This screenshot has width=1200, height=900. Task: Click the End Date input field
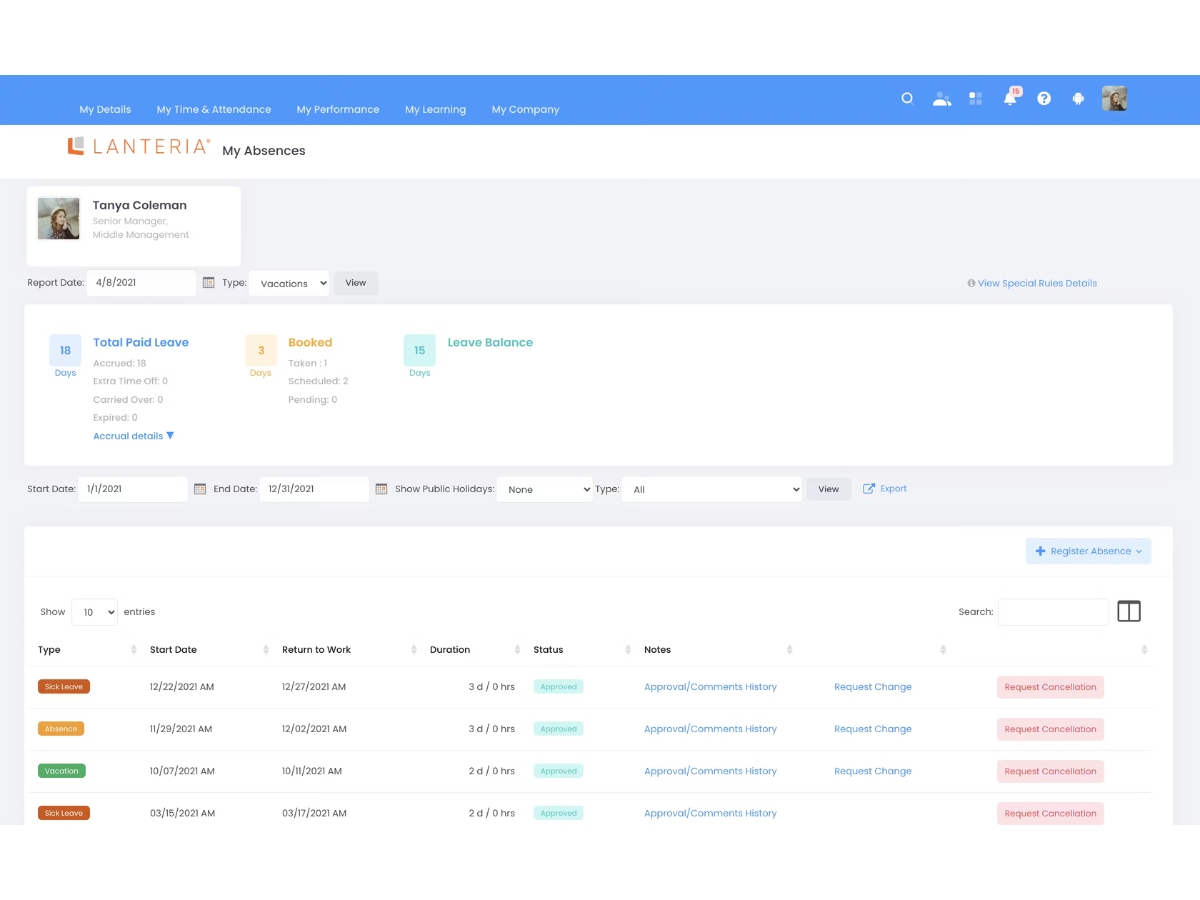coord(314,489)
